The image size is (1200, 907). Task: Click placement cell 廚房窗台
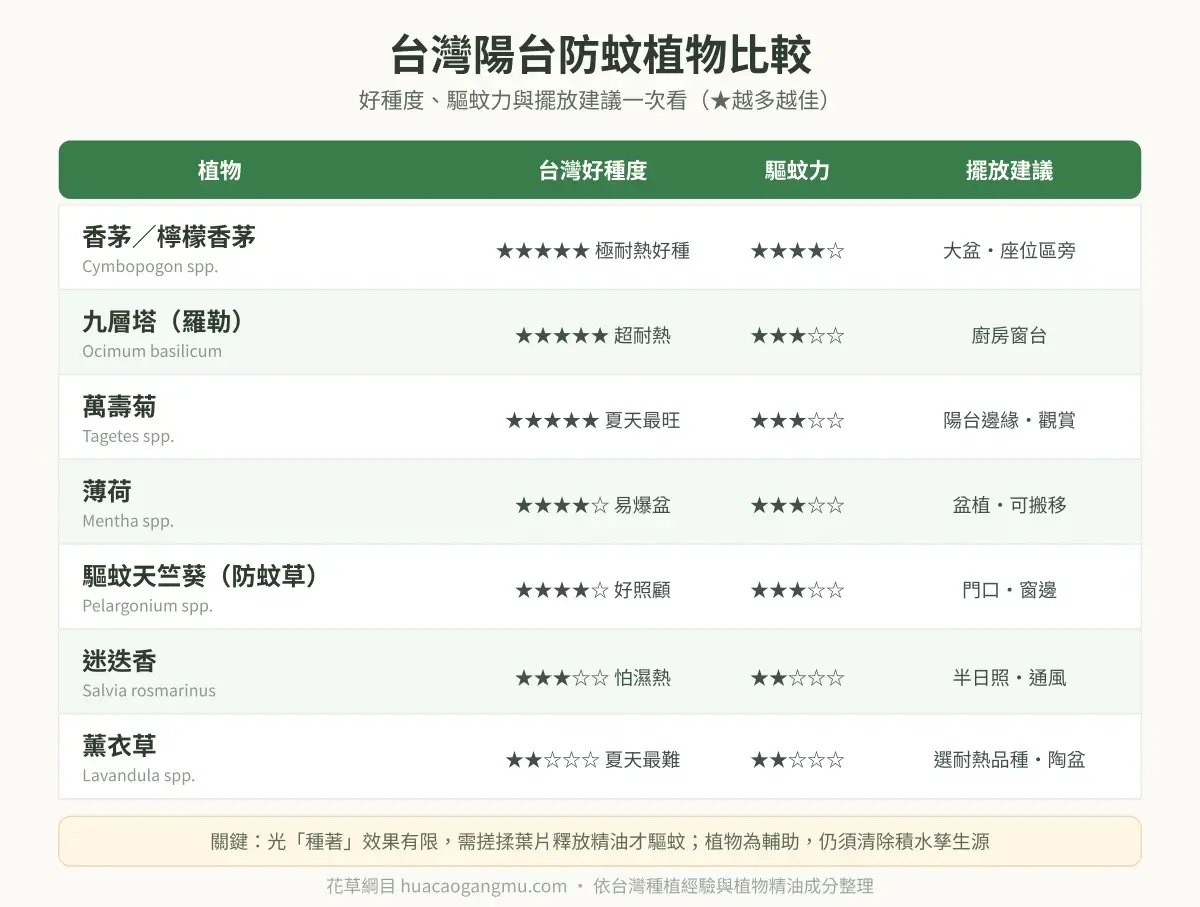pyautogui.click(x=1009, y=336)
